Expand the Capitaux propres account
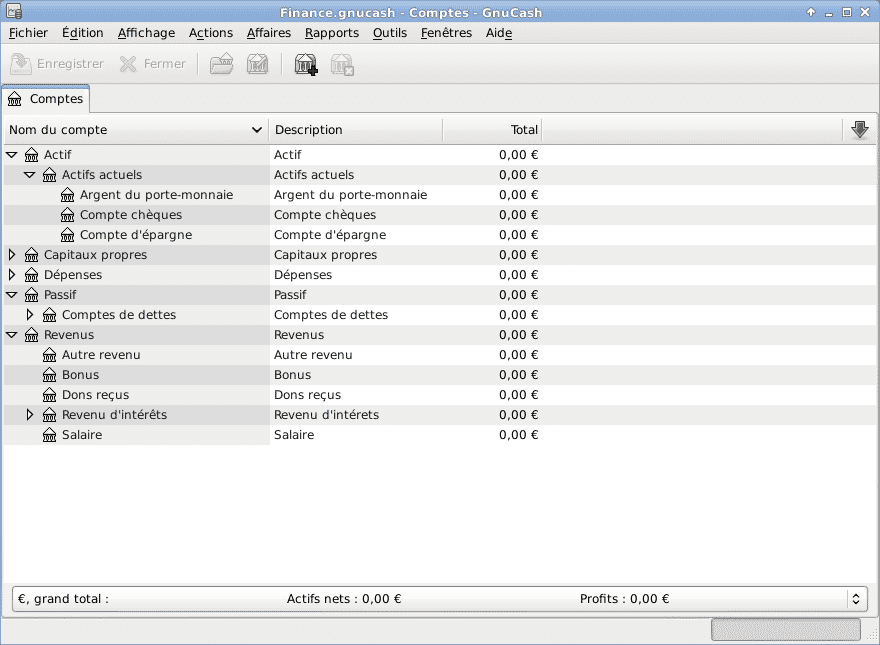Screen dimensions: 880x645 tap(12, 255)
